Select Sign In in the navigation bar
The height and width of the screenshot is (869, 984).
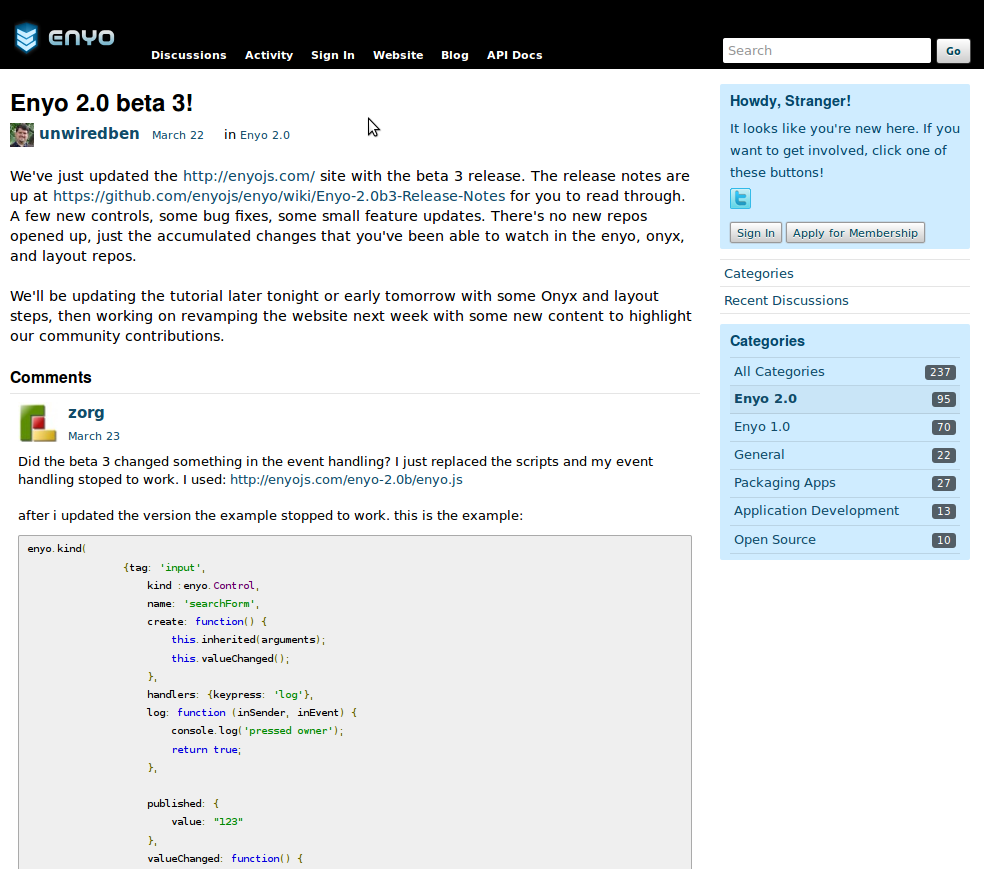point(333,55)
